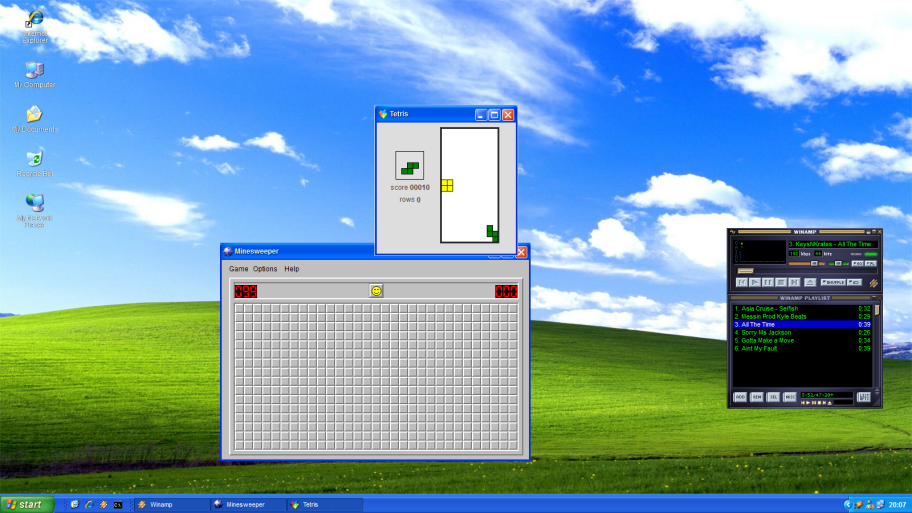
Task: Open playlist SEL button menu
Action: (773, 397)
